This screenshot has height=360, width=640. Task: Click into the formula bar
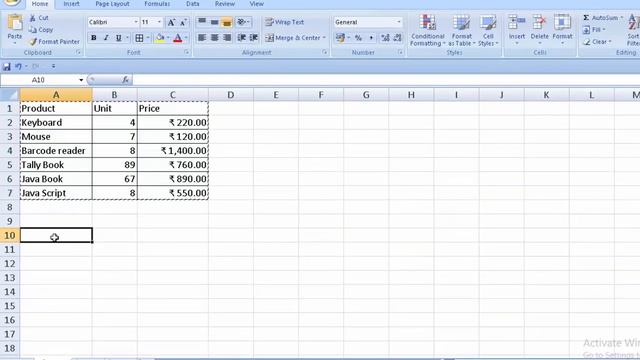point(386,80)
